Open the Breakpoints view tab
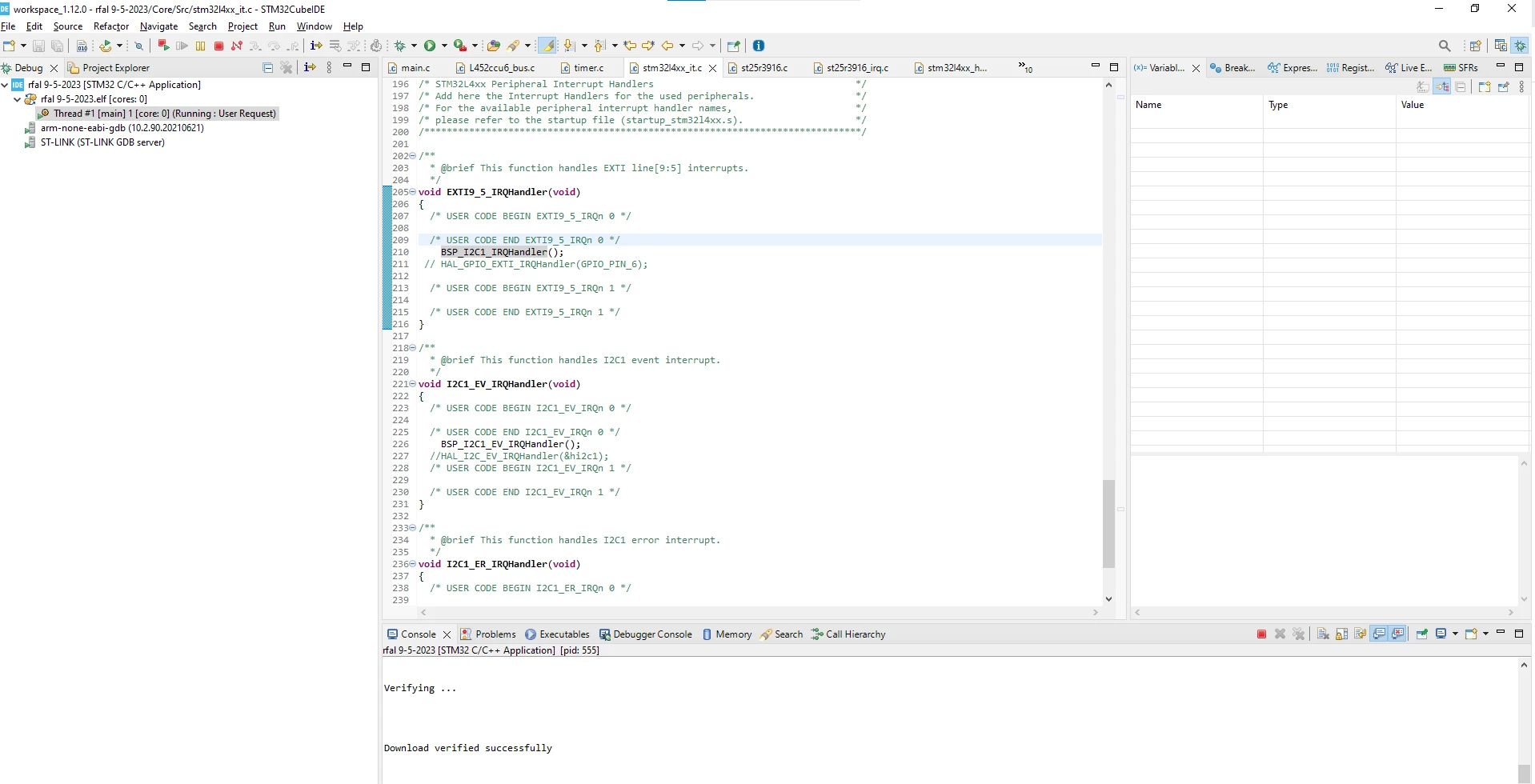 pos(1232,67)
